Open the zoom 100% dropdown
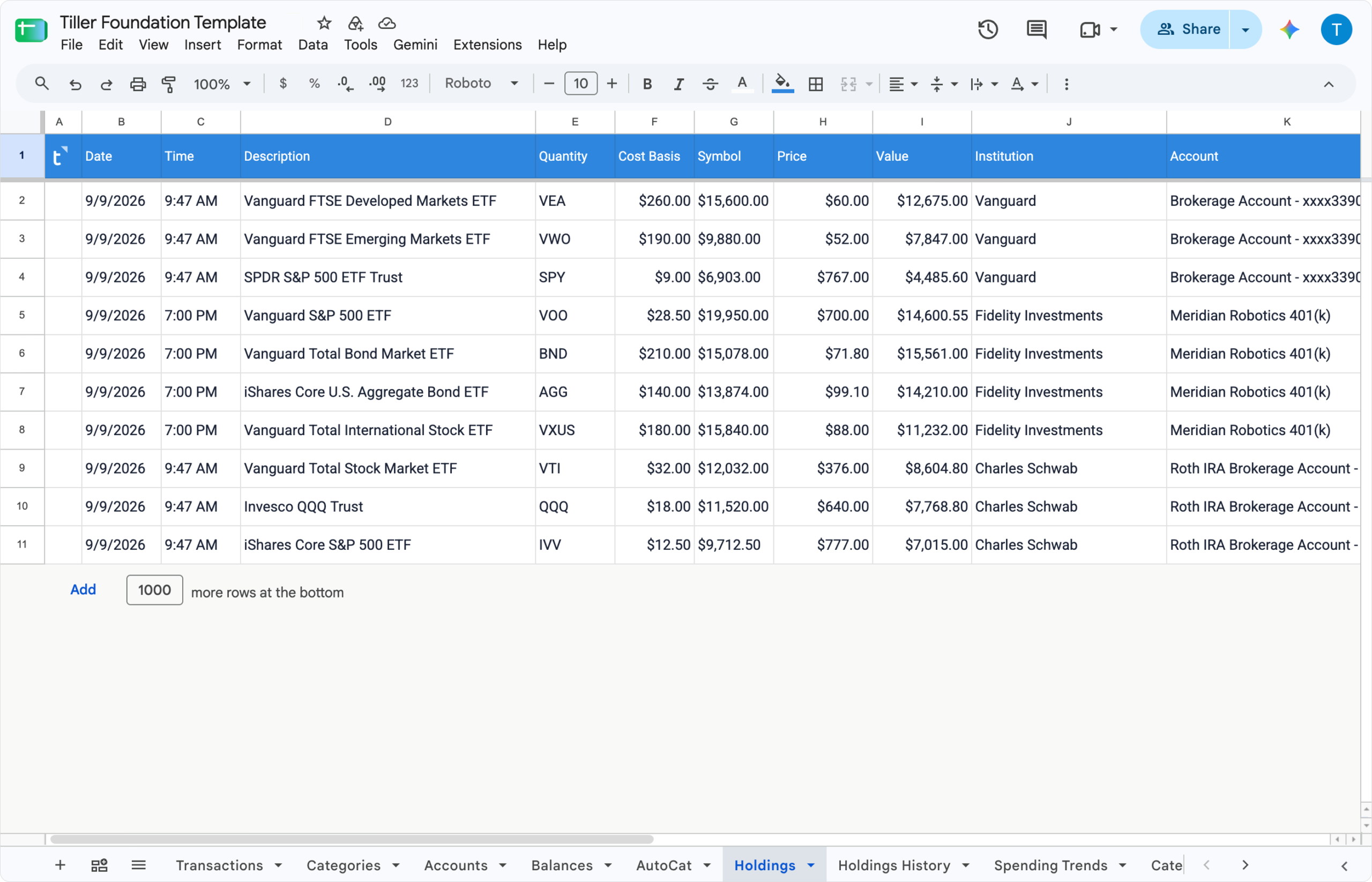This screenshot has height=882, width=1372. [222, 84]
